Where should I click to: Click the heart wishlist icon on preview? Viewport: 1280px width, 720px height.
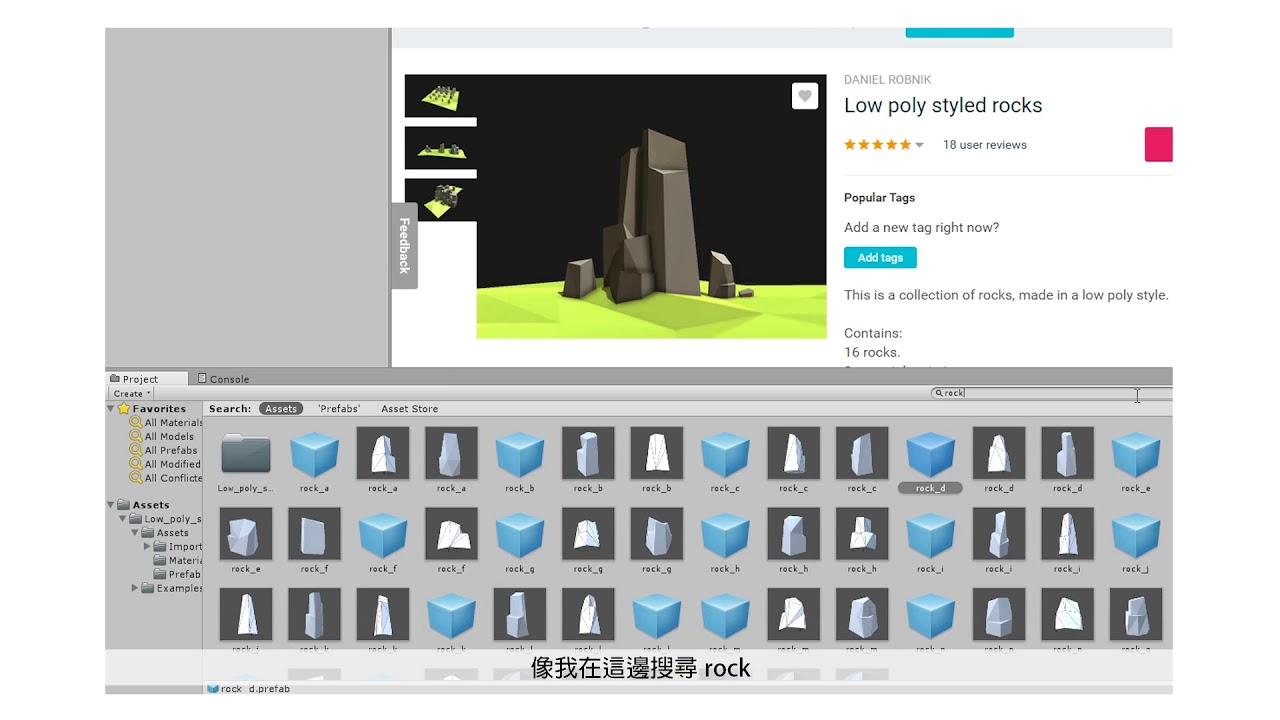[805, 96]
